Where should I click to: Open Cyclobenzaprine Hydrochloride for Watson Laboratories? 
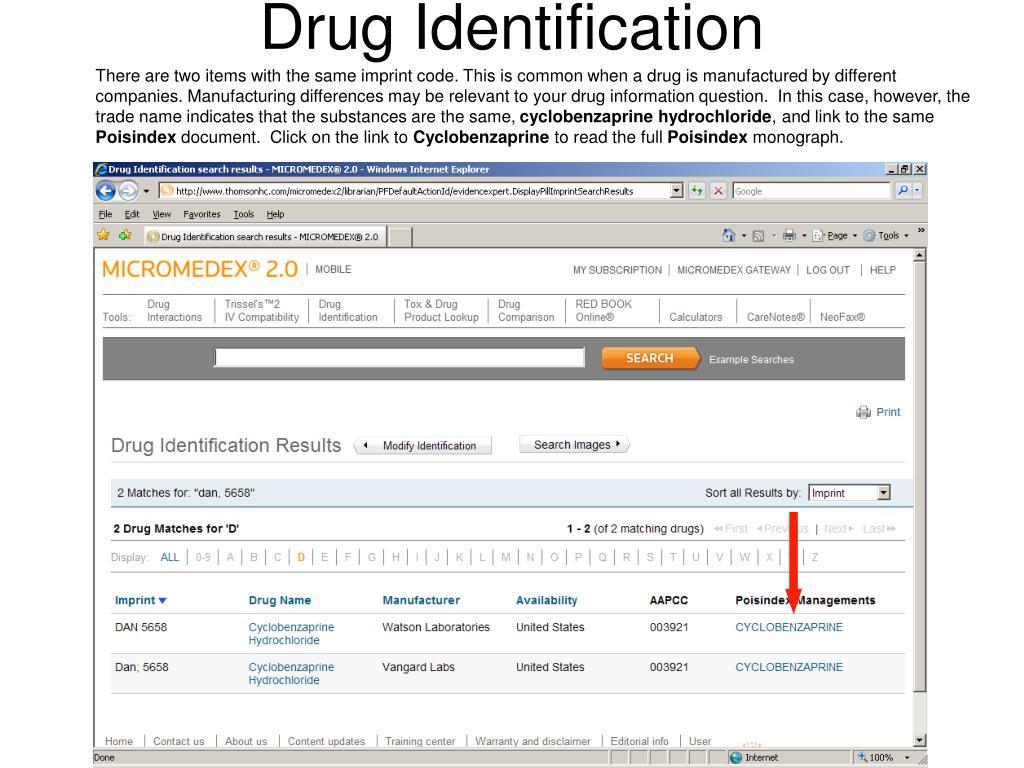(291, 633)
